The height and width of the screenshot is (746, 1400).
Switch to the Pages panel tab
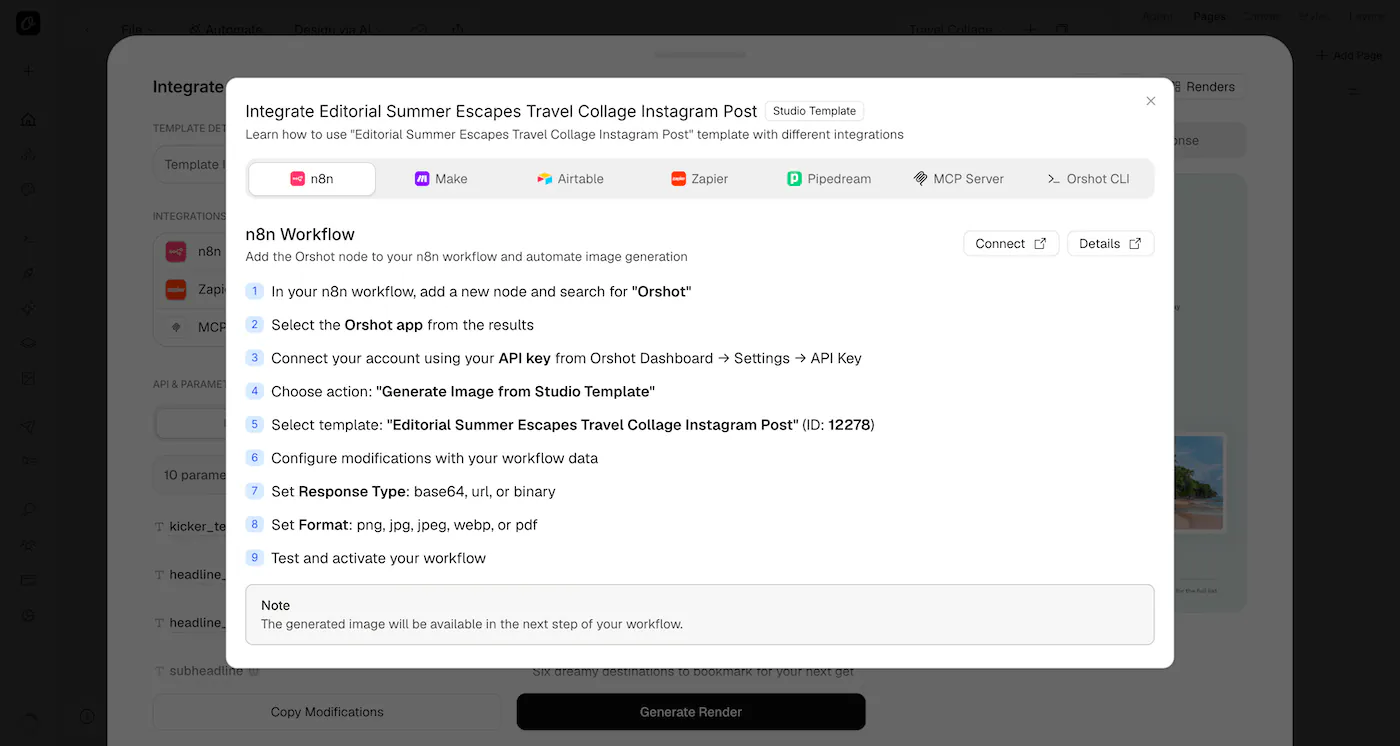[x=1209, y=16]
